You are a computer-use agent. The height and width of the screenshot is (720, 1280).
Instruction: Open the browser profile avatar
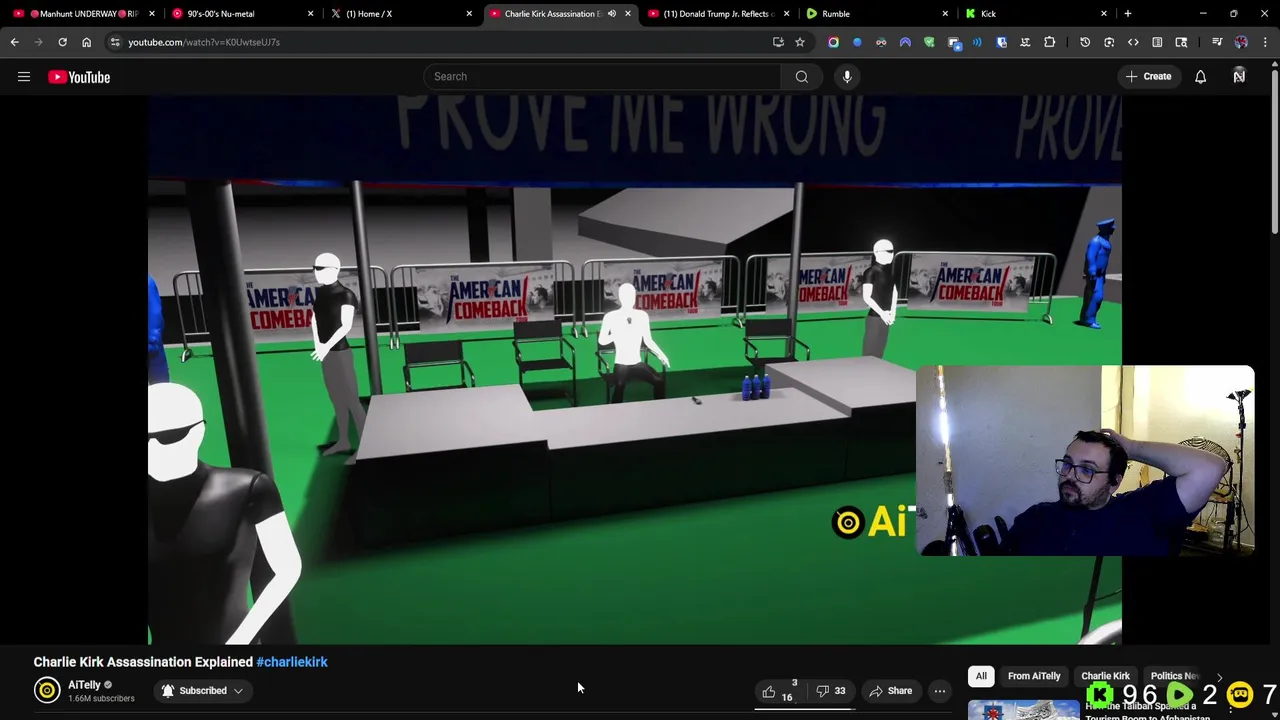[x=1241, y=42]
